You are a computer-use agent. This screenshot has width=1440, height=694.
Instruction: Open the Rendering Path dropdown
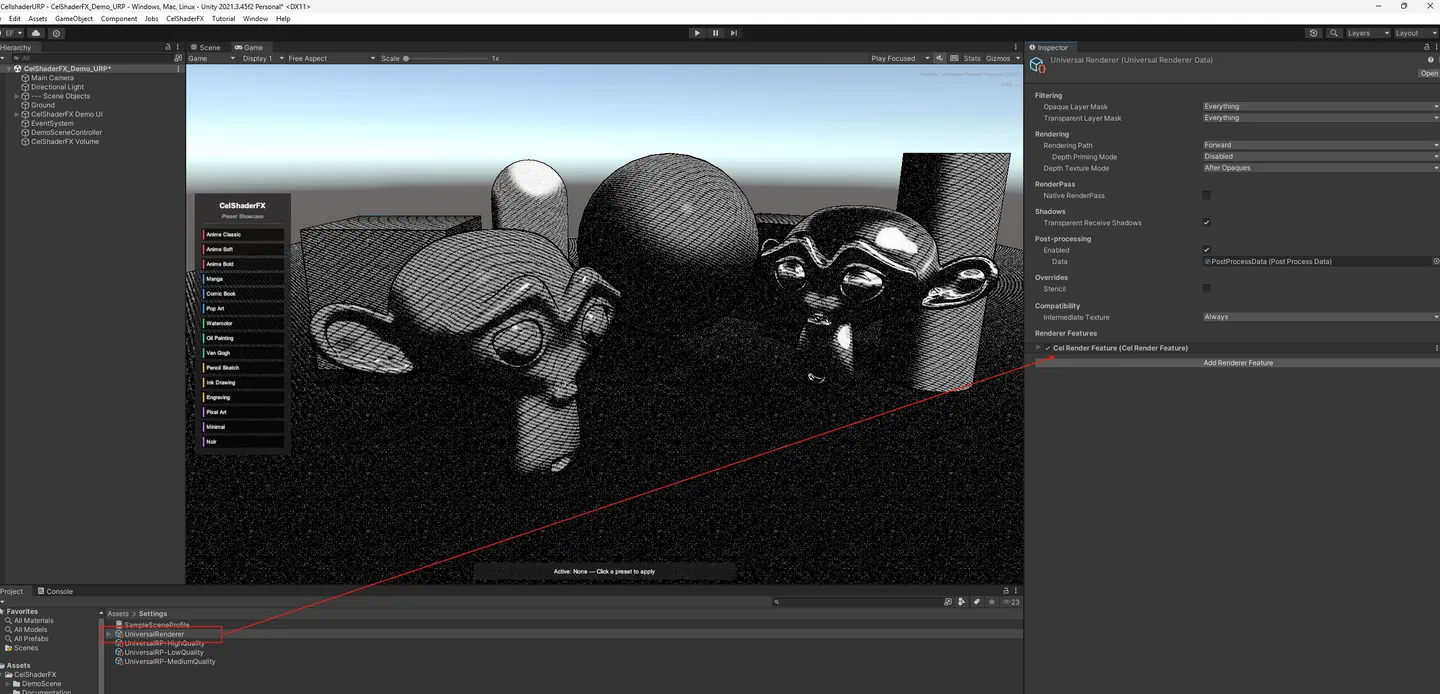(1321, 145)
